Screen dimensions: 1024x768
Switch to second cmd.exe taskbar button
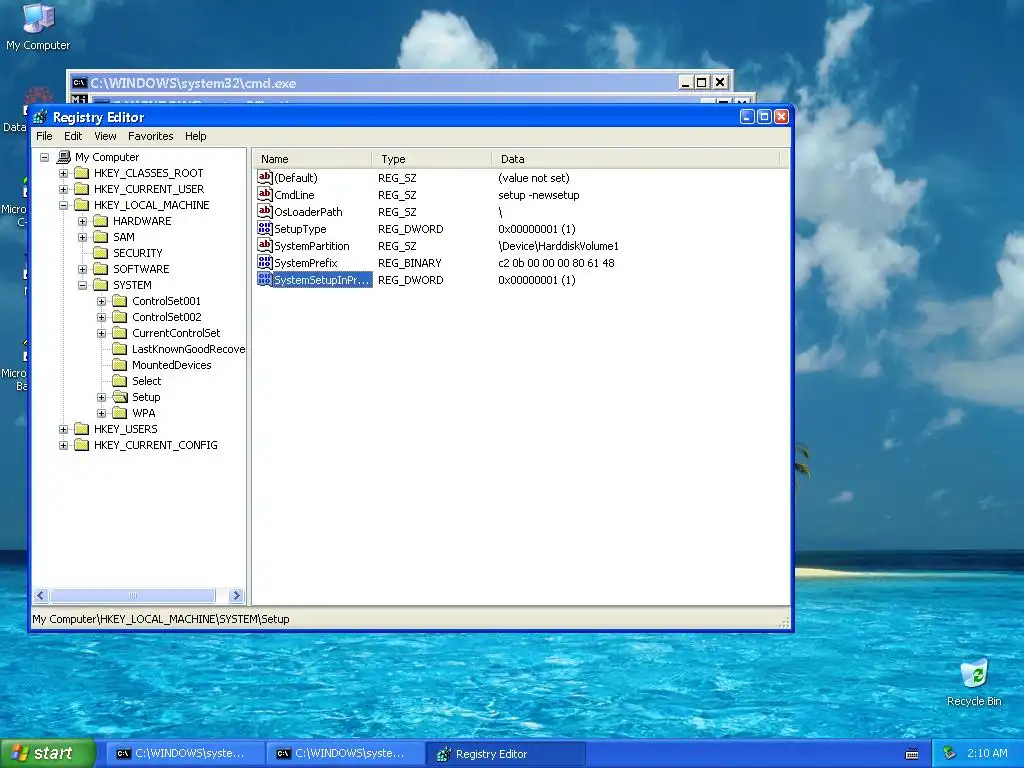(x=346, y=754)
